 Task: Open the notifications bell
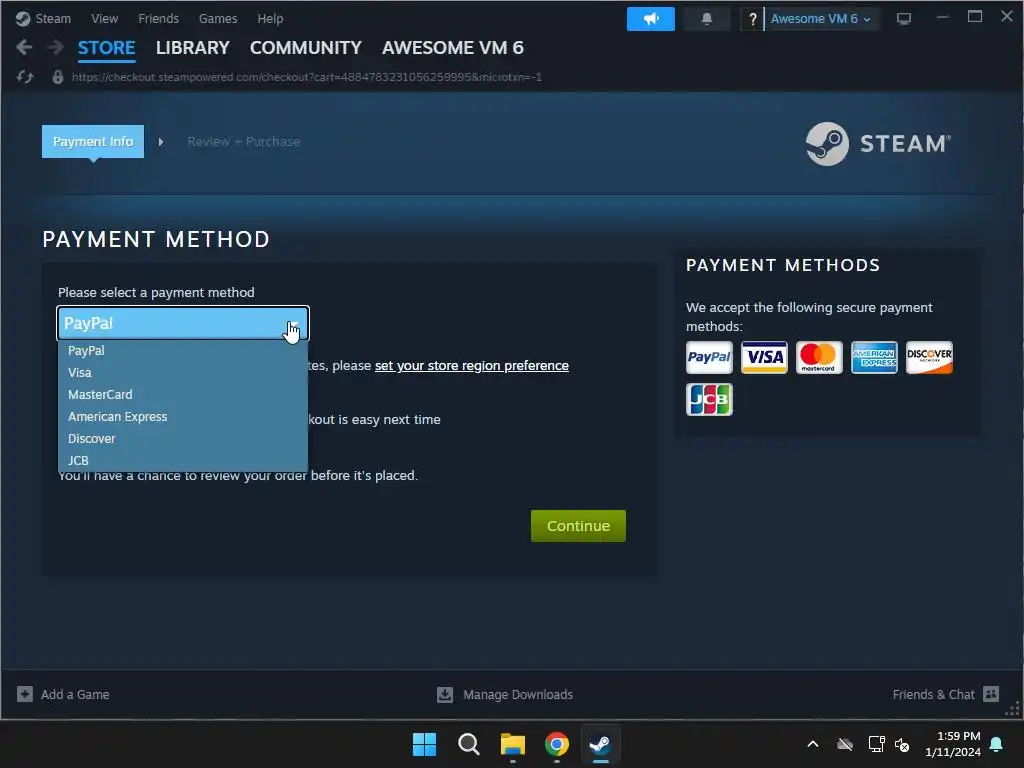[x=707, y=19]
